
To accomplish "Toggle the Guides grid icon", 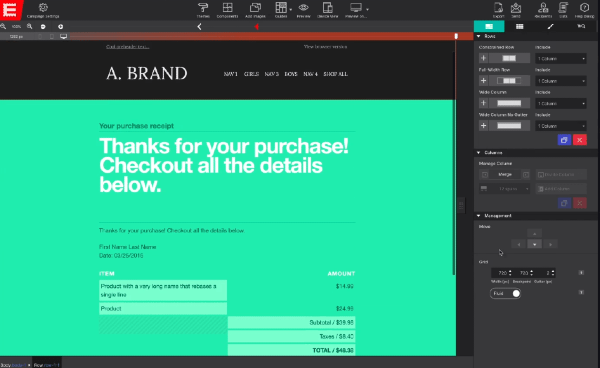I will click(x=281, y=7).
